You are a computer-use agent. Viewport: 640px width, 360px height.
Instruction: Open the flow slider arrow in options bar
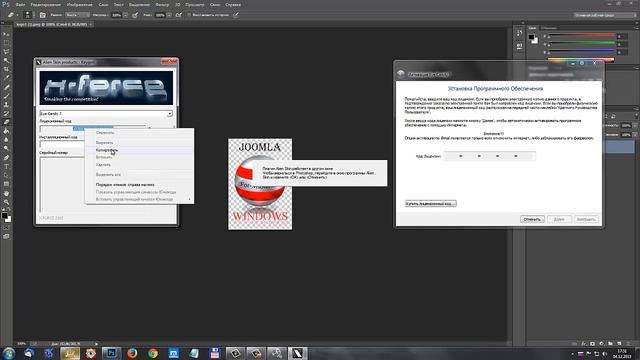click(x=169, y=15)
